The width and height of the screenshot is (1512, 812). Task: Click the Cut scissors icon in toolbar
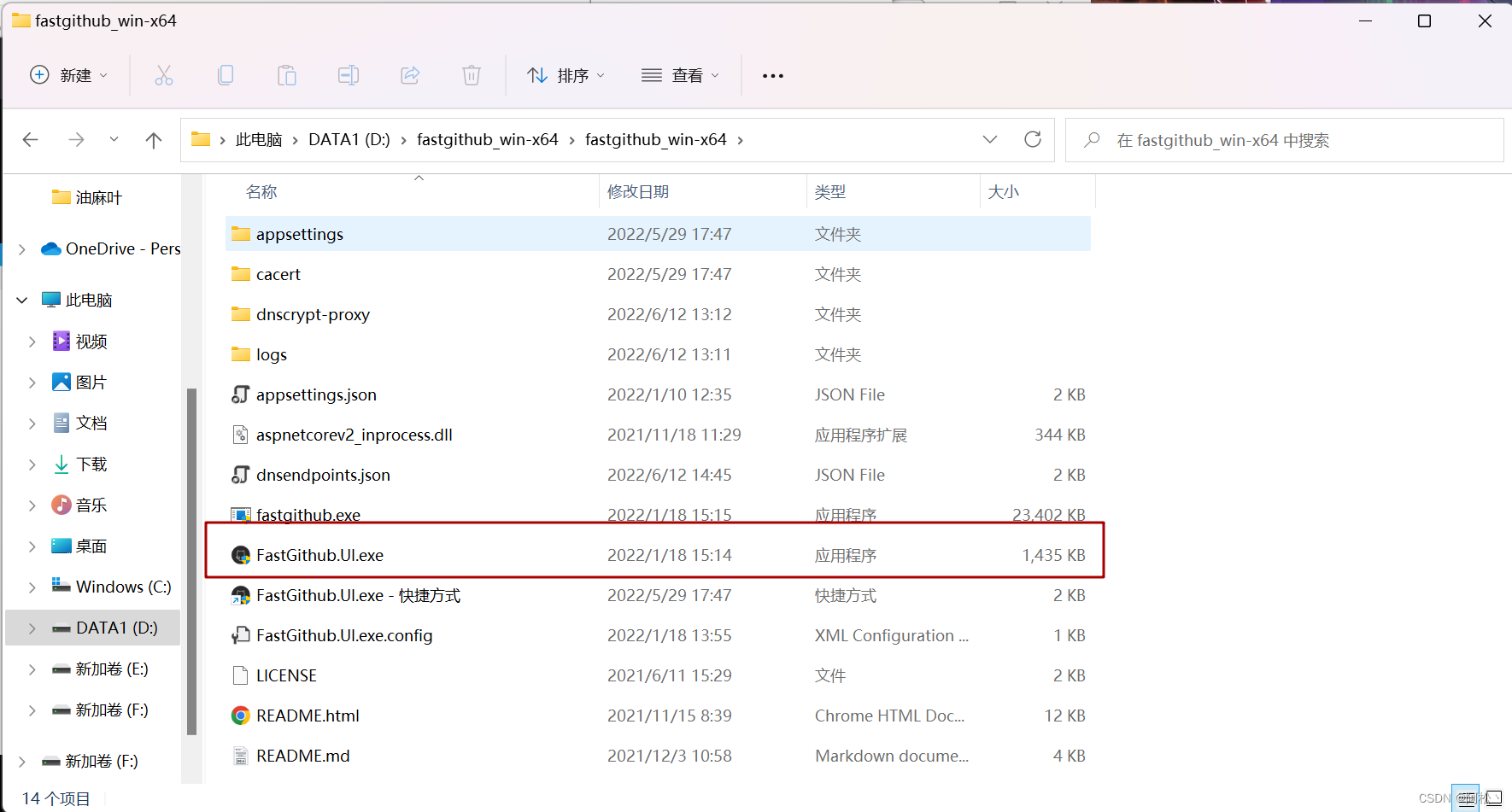164,75
